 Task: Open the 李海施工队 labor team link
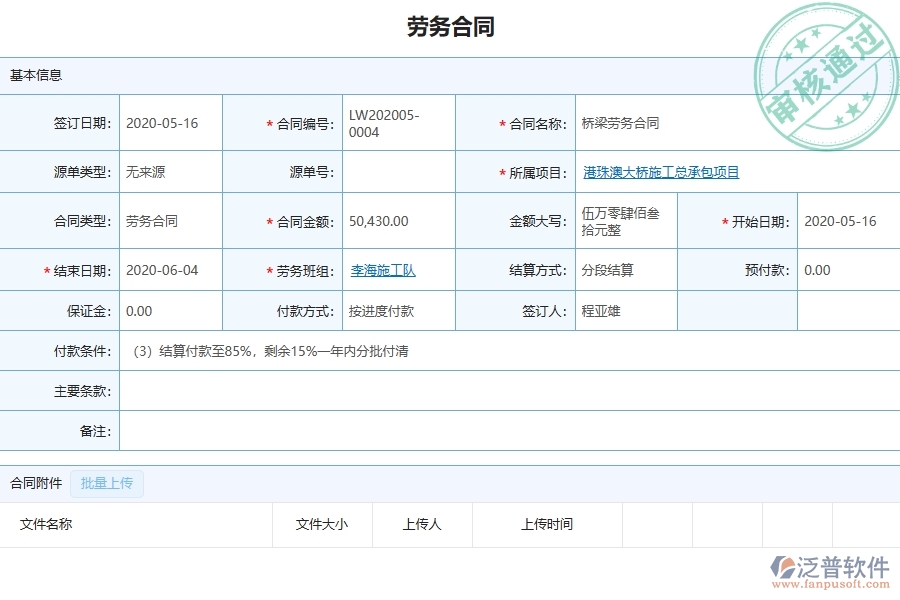click(x=382, y=270)
